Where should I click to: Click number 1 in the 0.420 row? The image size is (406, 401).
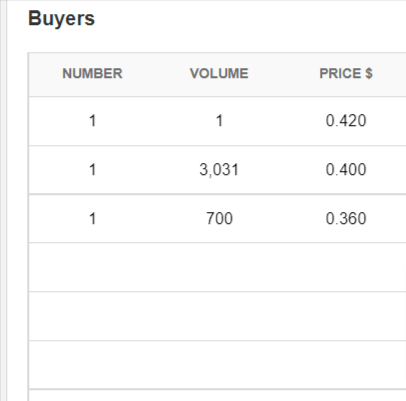click(x=92, y=121)
